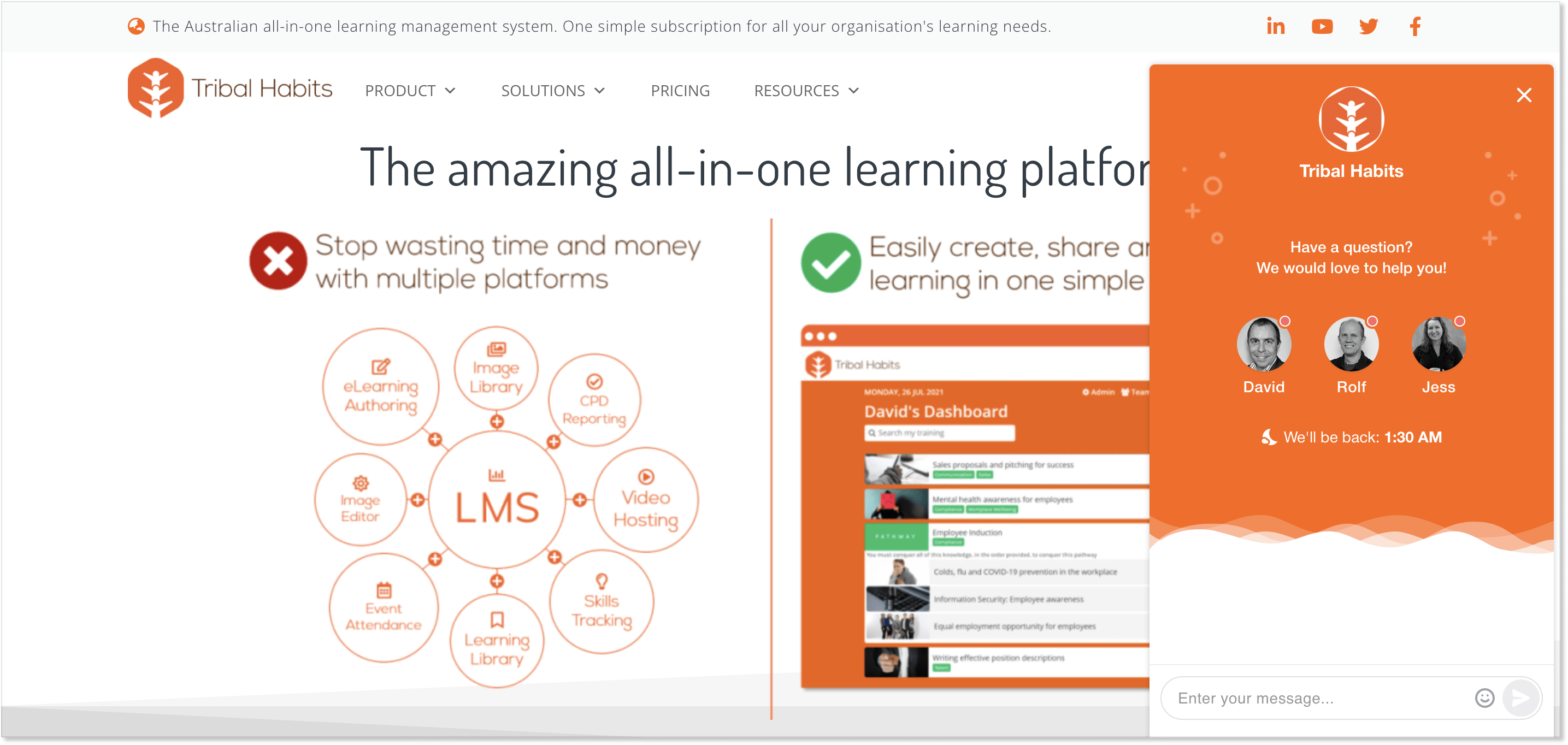
Task: Click the green PATHWAY thumbnail
Action: click(895, 536)
